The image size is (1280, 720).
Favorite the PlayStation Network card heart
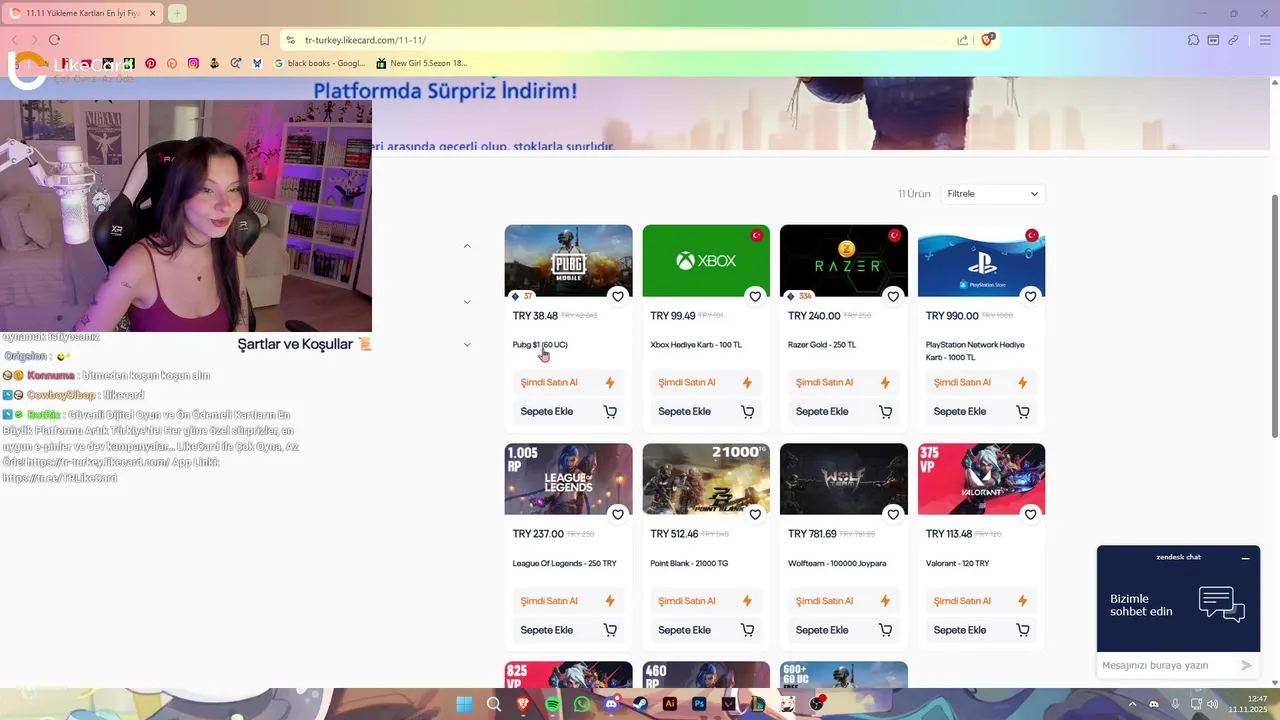(x=1031, y=296)
